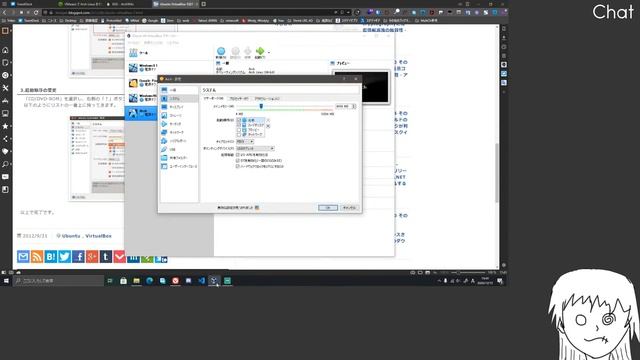Move boot item up arrow
640x360 pixels.
coord(268,120)
